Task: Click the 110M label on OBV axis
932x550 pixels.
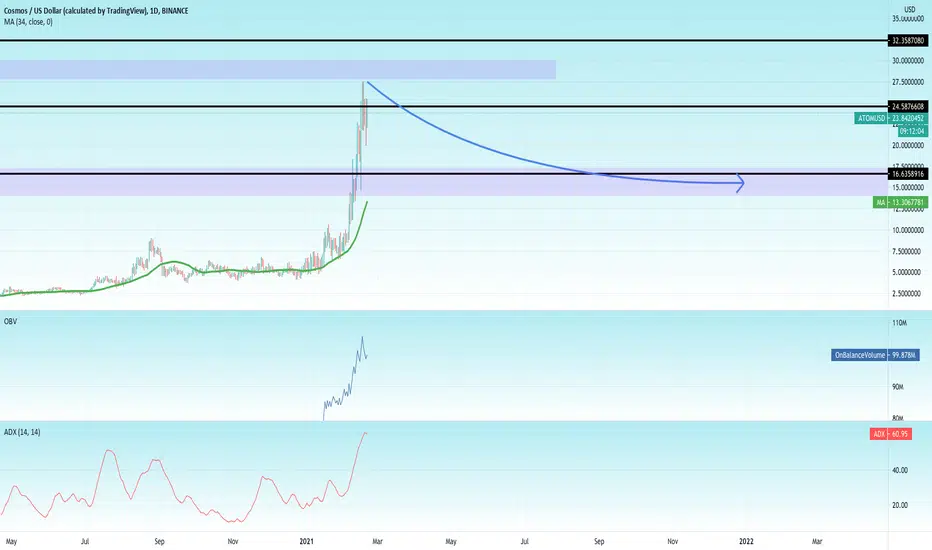Action: click(x=900, y=323)
